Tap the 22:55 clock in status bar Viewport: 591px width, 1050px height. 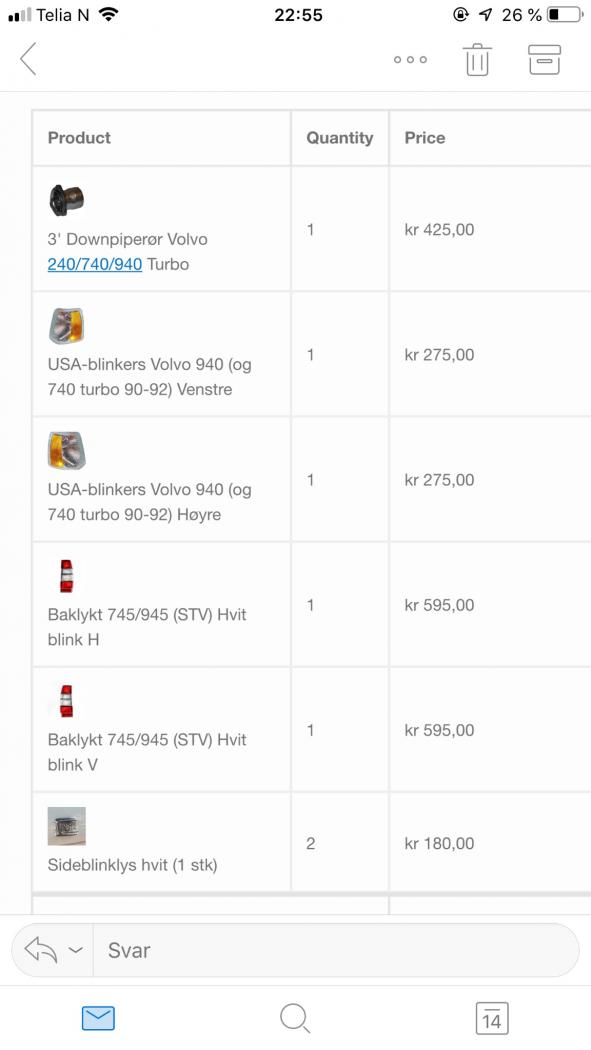299,15
